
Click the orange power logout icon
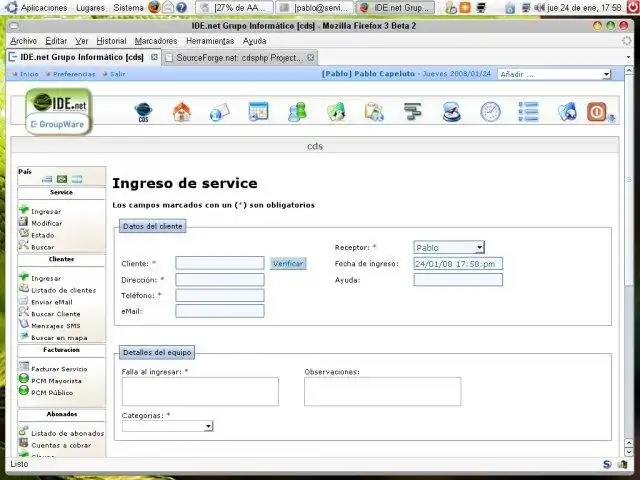[597, 112]
